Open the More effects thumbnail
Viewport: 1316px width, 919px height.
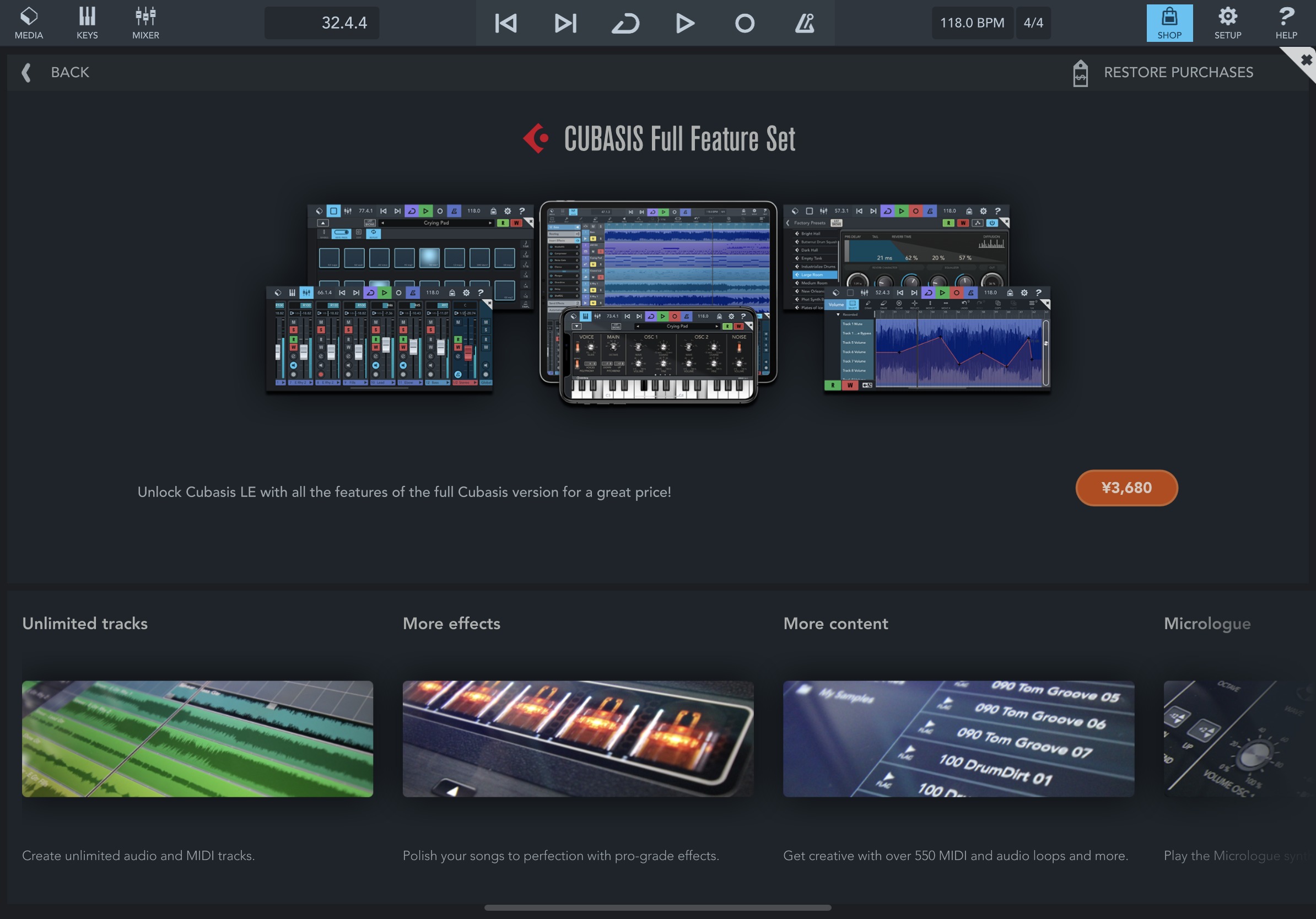[578, 738]
